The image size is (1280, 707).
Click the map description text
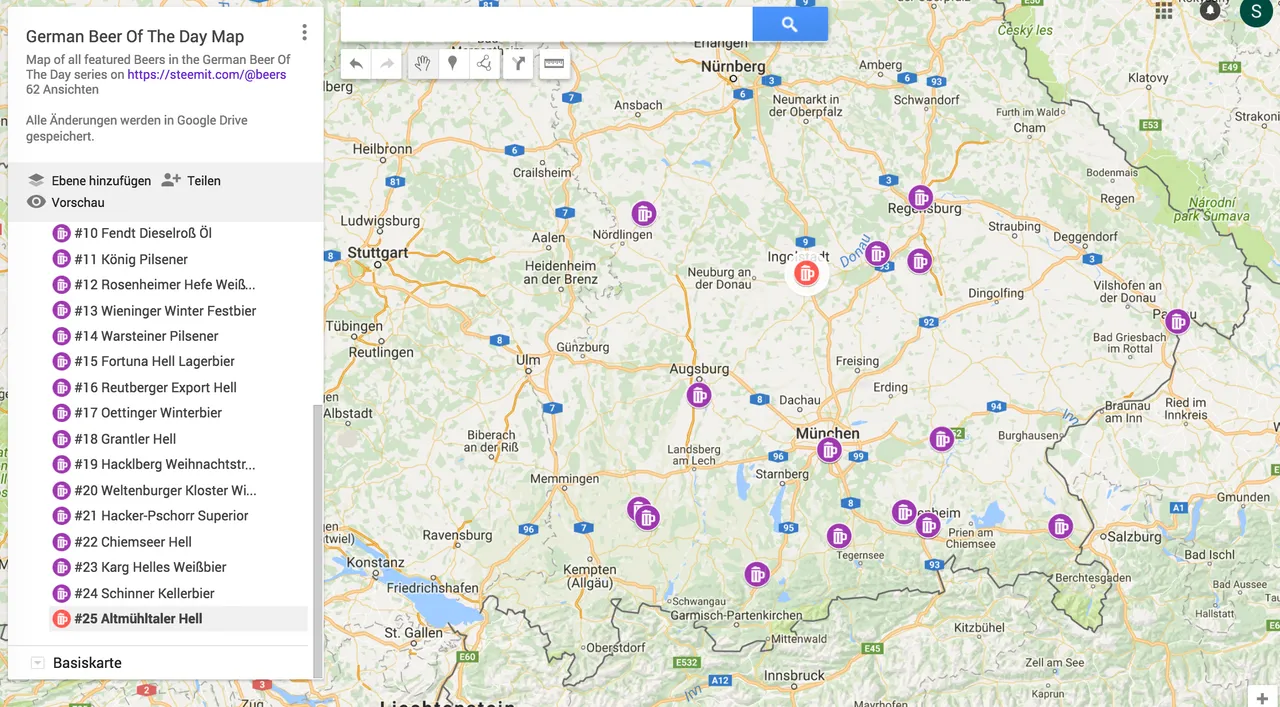click(x=158, y=67)
